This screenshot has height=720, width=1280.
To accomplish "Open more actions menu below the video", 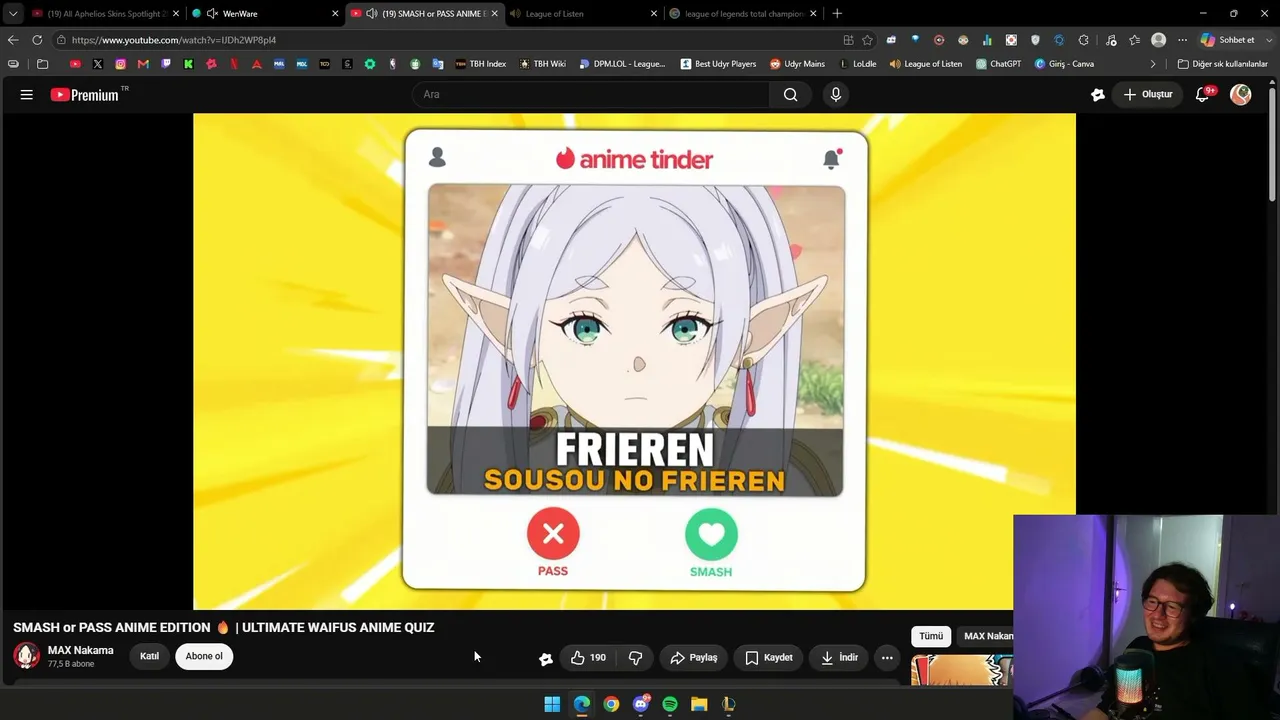I will tap(887, 658).
